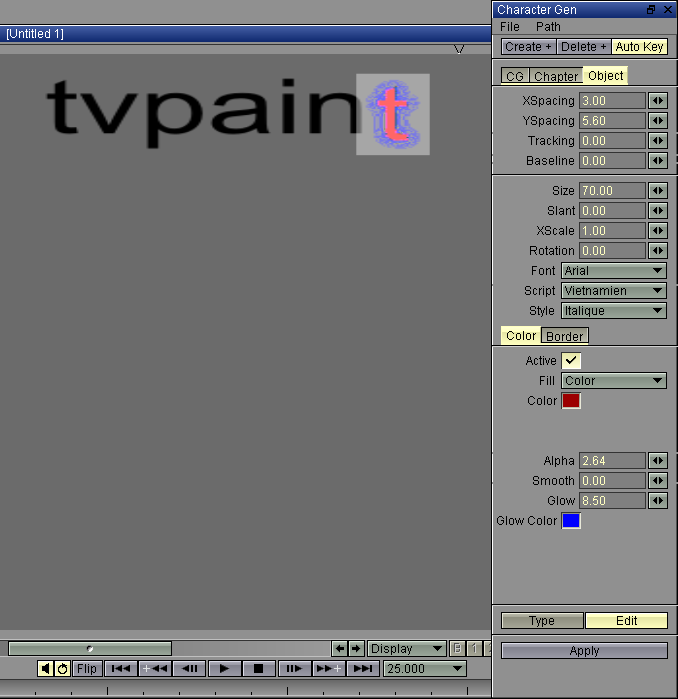The width and height of the screenshot is (678, 699).
Task: Switch to the Border sub-tab
Action: tap(564, 336)
